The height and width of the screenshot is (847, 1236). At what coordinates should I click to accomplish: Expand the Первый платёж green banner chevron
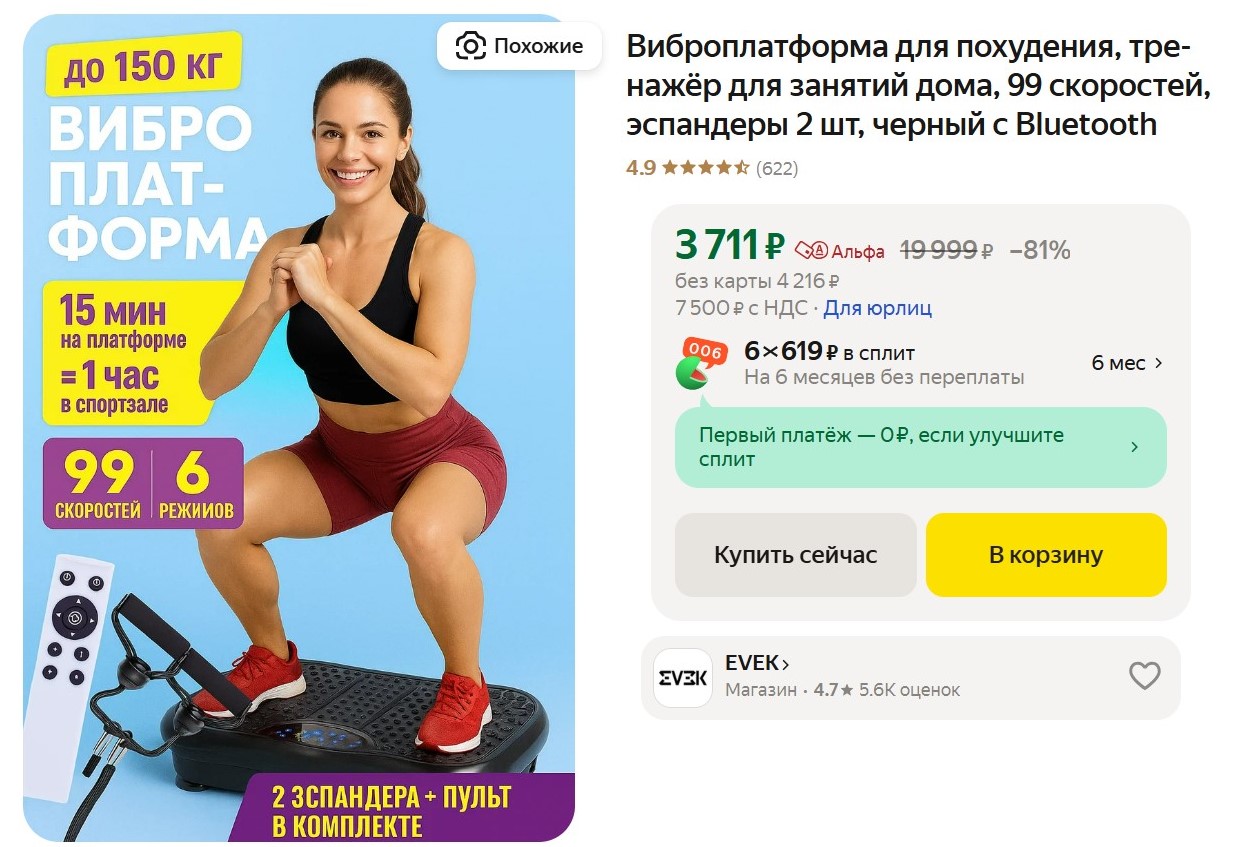[x=1134, y=447]
